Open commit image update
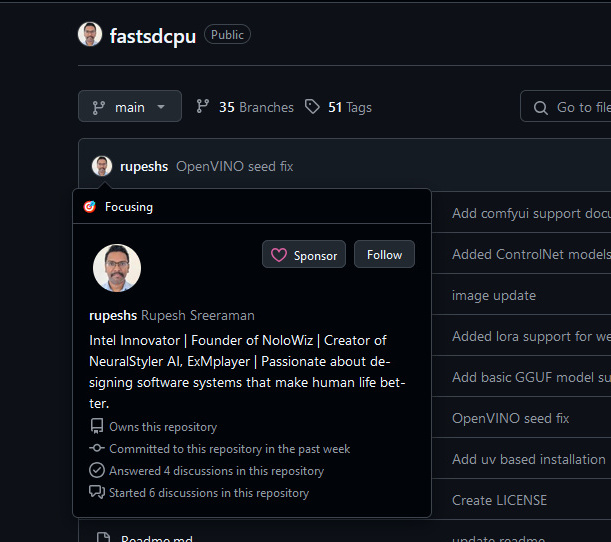Screen dimensions: 611x542 (494, 295)
